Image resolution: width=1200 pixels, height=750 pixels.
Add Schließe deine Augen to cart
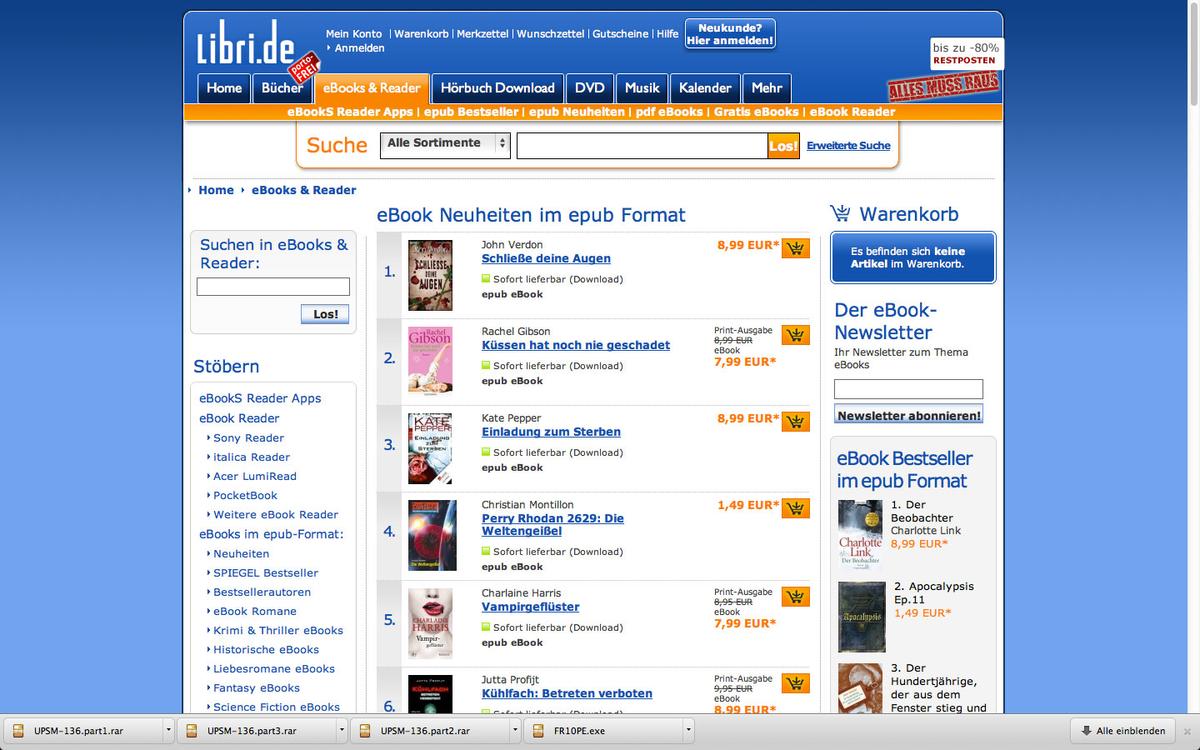[x=796, y=248]
